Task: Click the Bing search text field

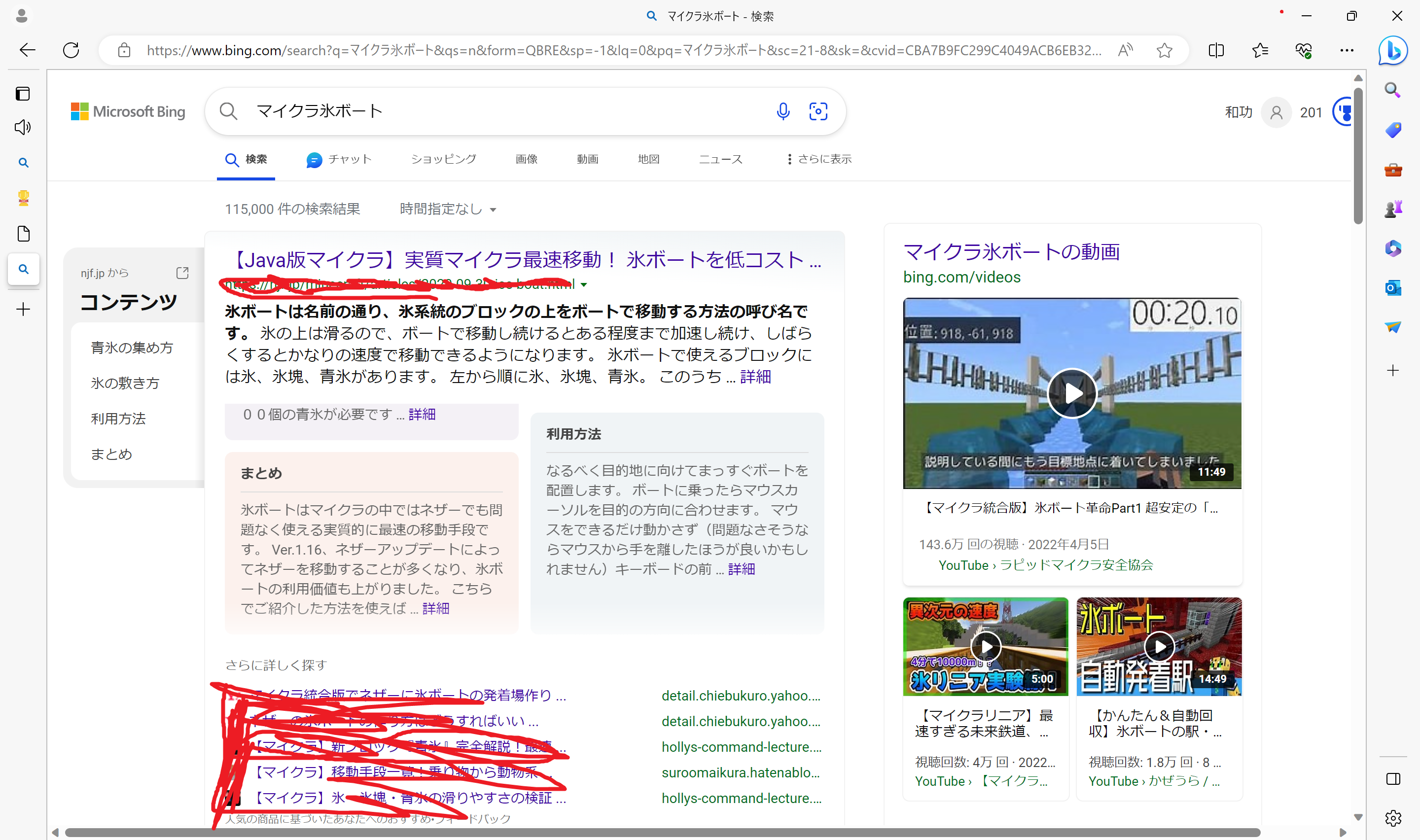Action: click(x=509, y=111)
